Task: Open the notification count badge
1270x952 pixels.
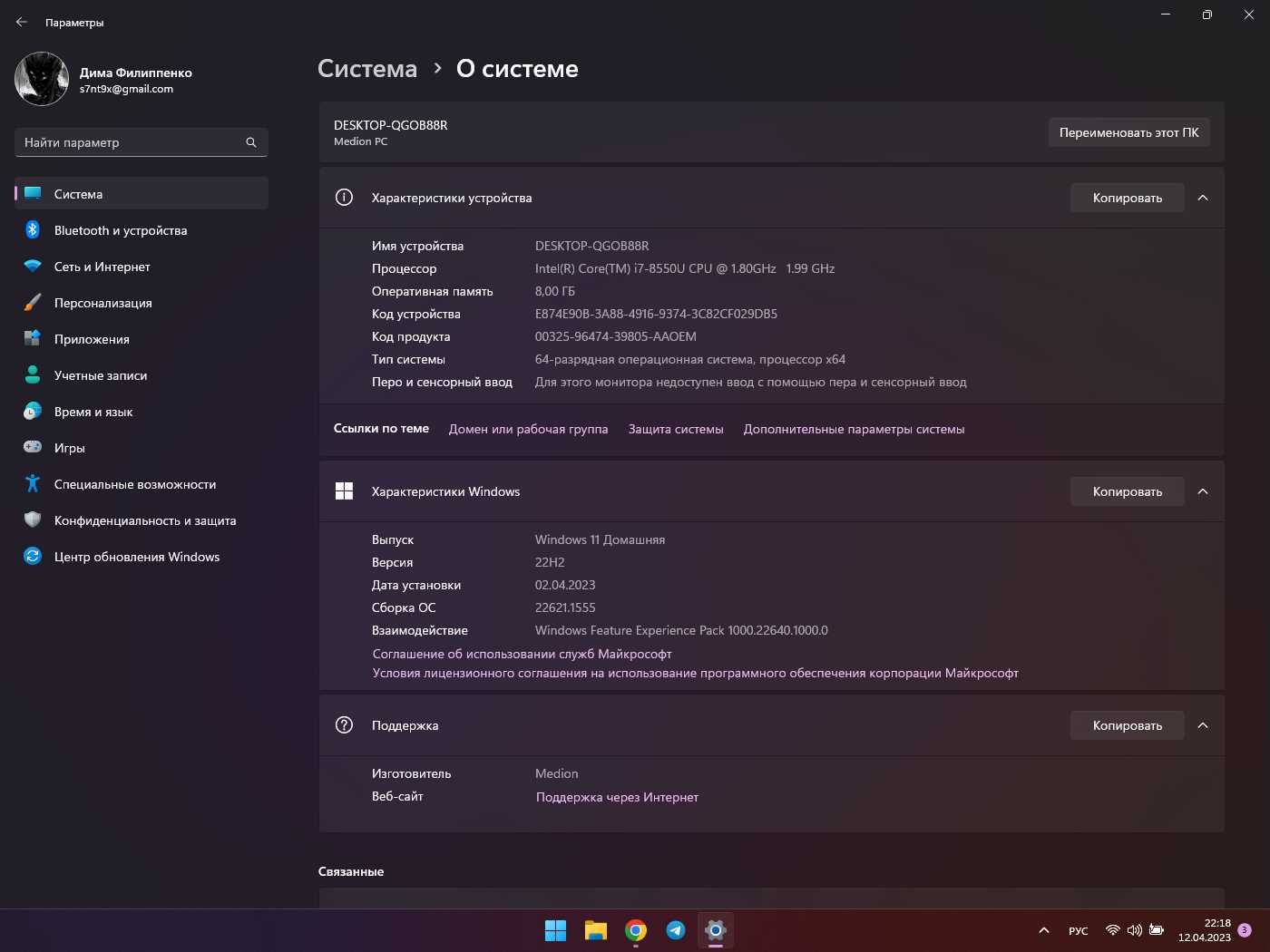Action: click(1245, 930)
